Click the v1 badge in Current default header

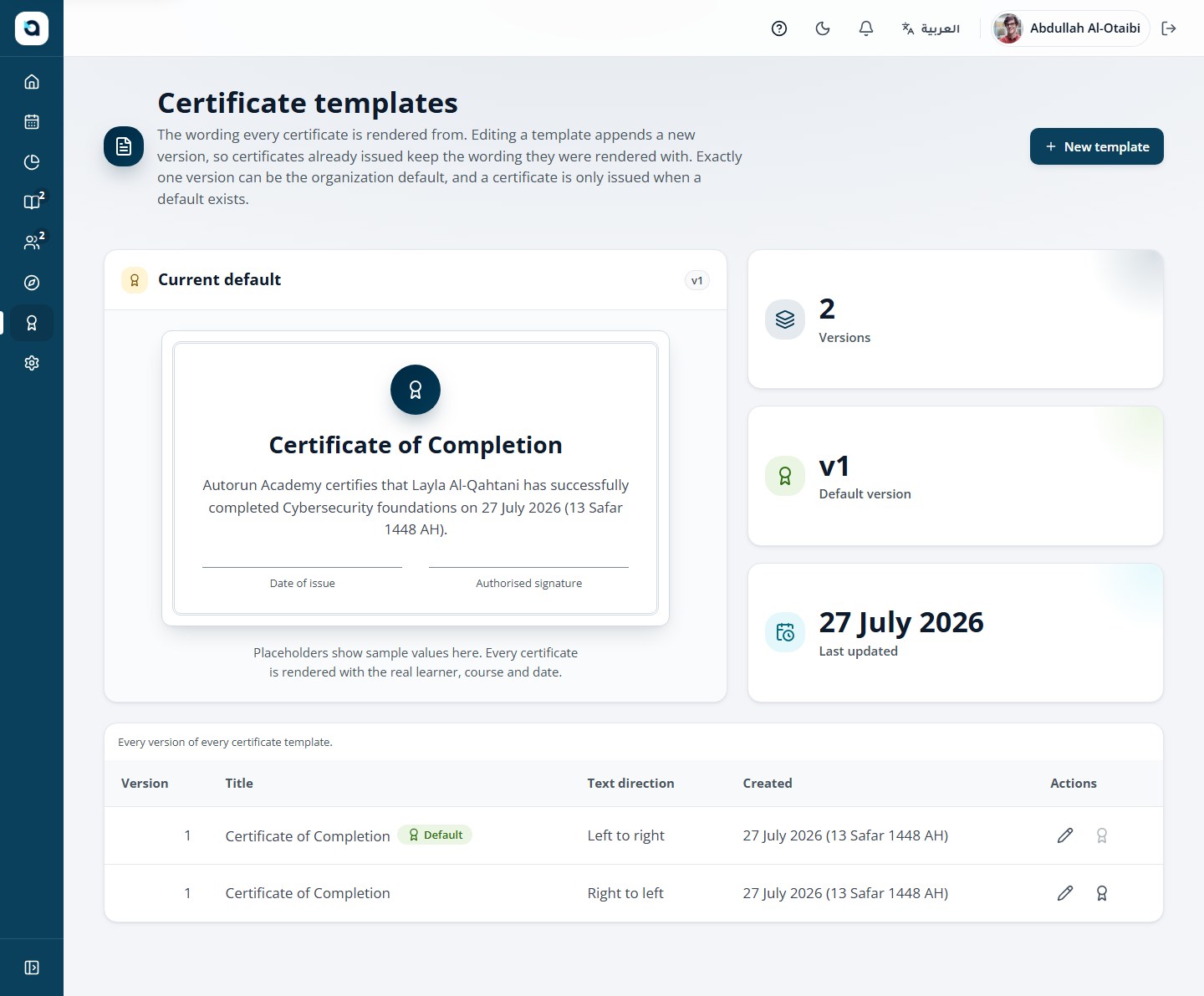(x=697, y=280)
